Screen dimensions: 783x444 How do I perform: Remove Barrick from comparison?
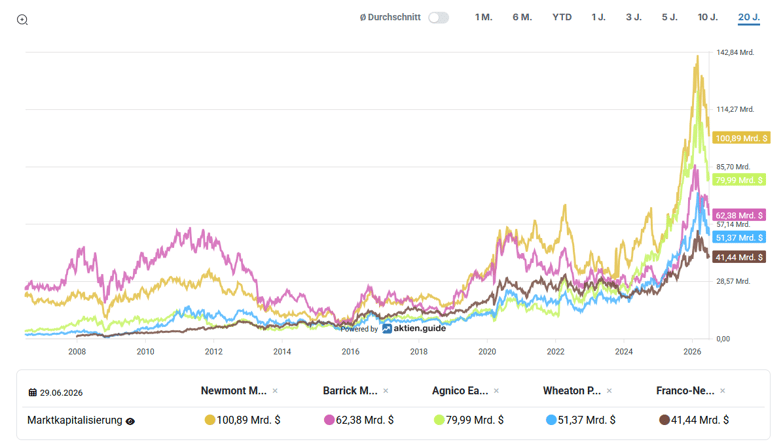coord(386,391)
